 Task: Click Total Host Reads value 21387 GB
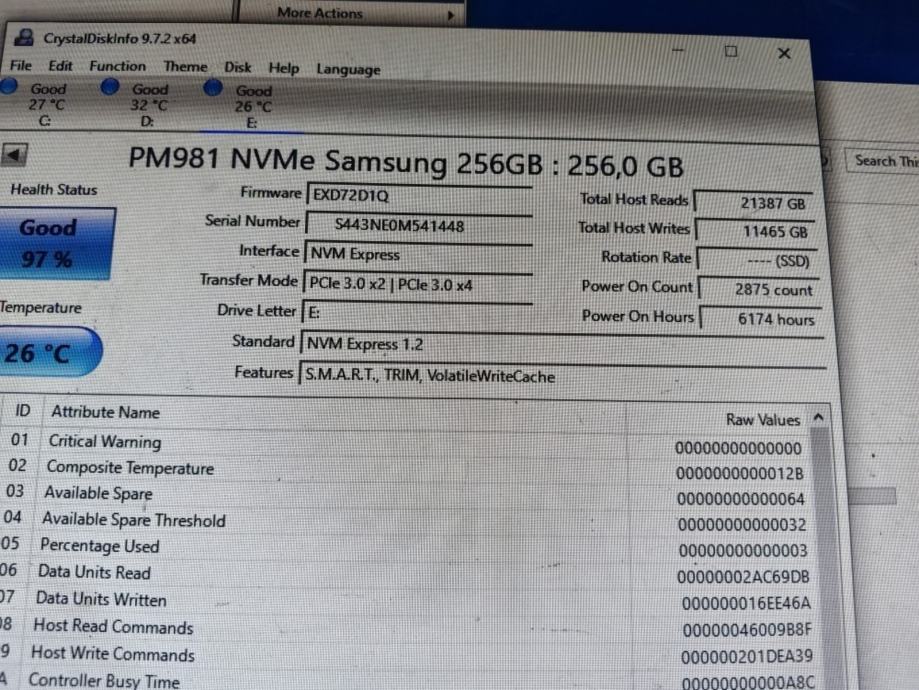[x=753, y=203]
